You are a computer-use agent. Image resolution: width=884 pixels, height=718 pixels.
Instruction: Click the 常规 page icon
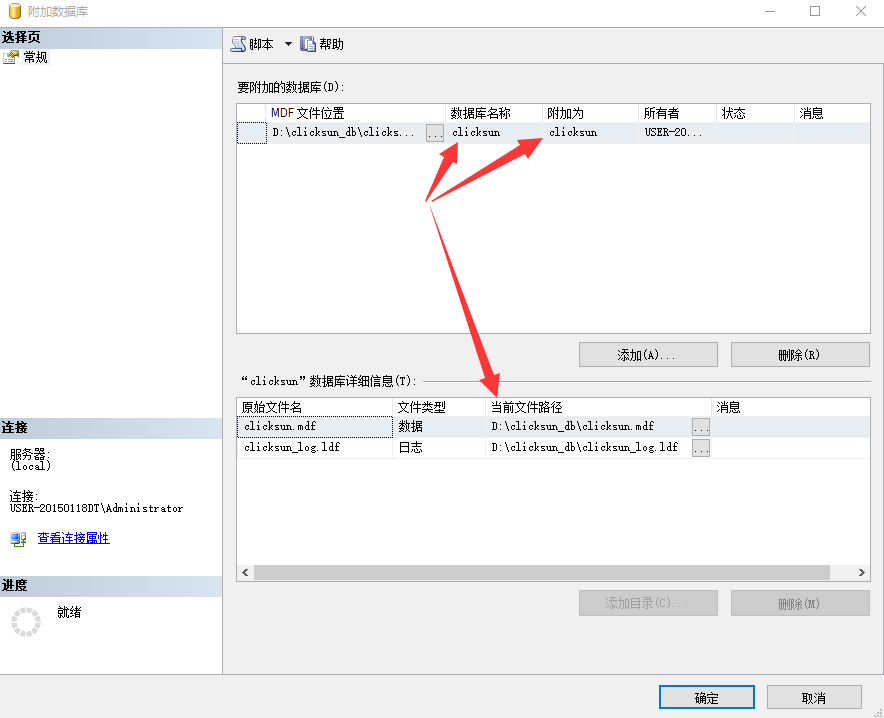tap(11, 57)
